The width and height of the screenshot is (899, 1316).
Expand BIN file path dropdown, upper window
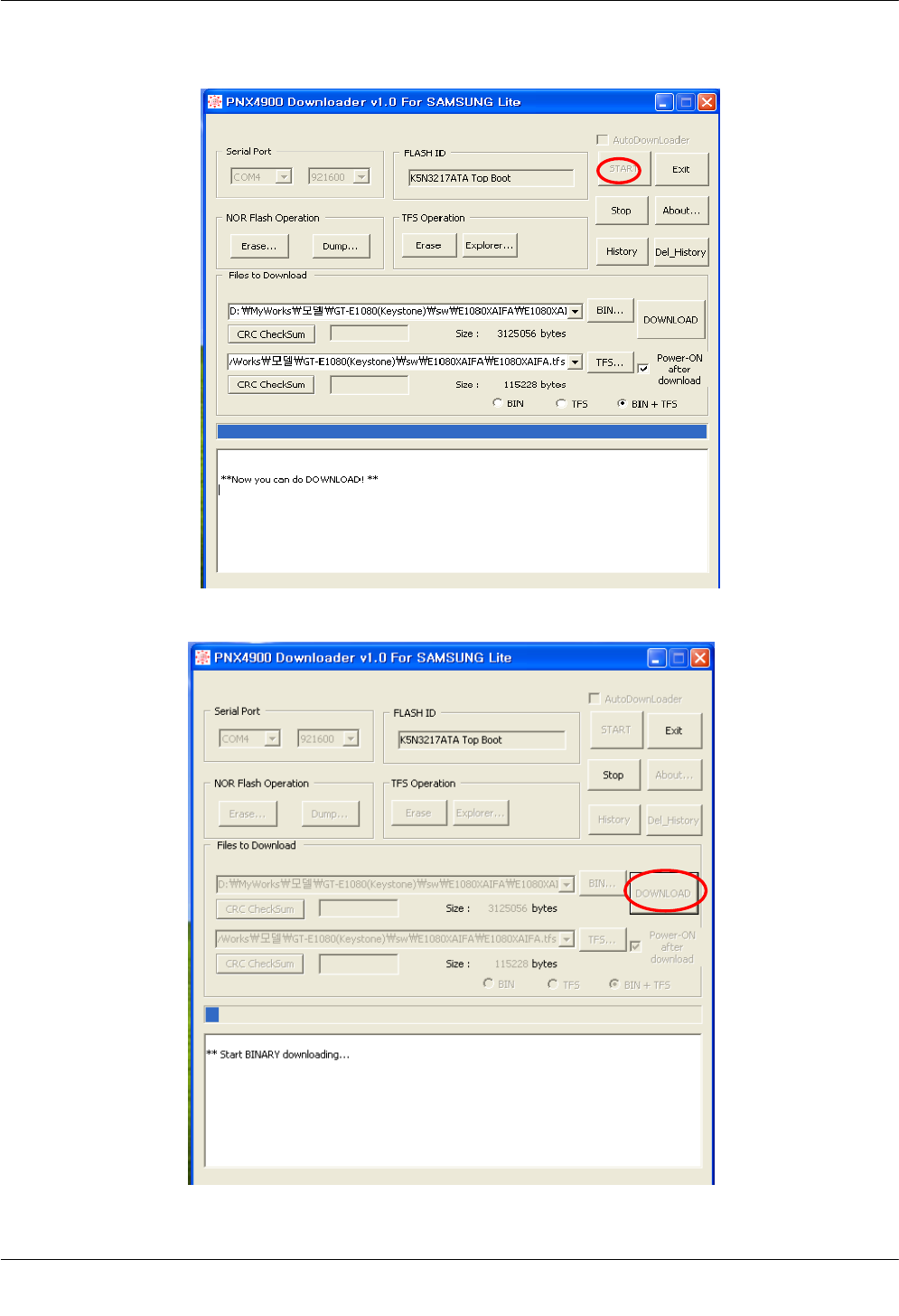pos(575,311)
